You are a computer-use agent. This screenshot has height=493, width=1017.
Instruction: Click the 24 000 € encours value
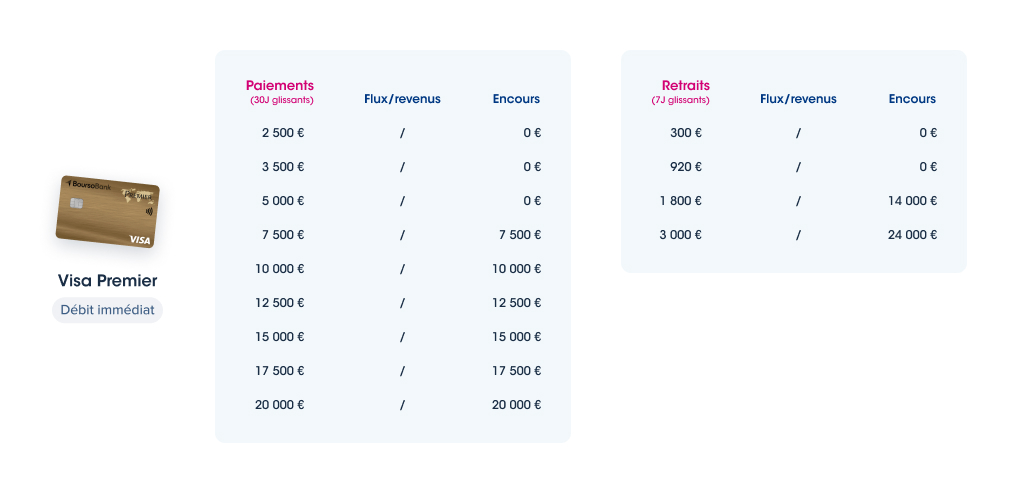click(x=913, y=235)
